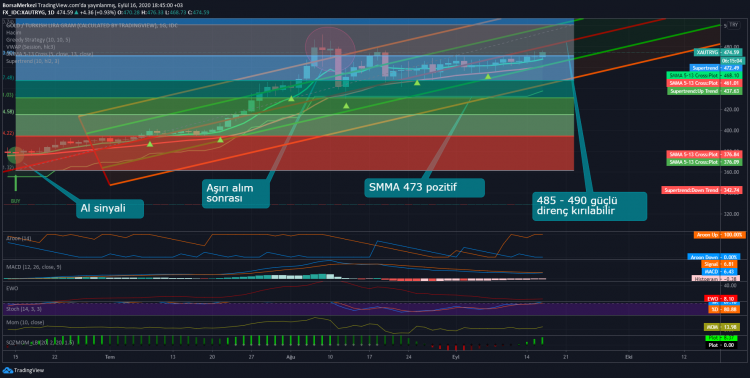The image size is (750, 378).
Task: Click the Mom (10, close) pane label
Action: pyautogui.click(x=25, y=322)
